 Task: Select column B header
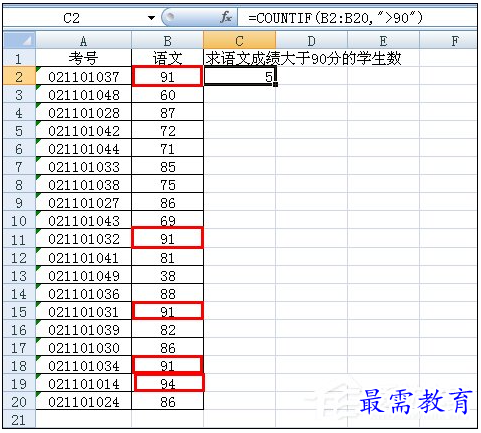click(167, 41)
